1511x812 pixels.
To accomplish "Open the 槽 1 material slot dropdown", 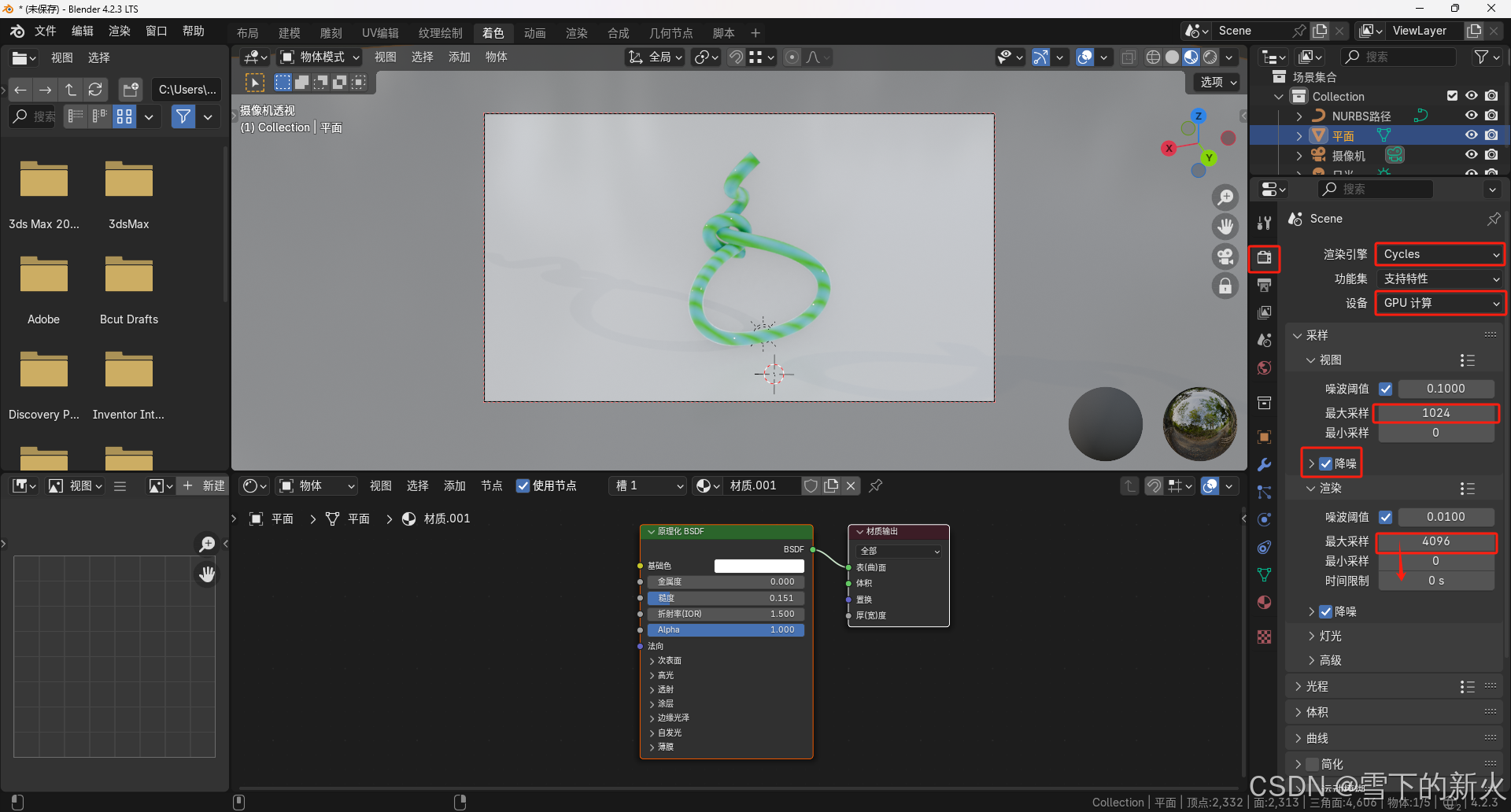I will (x=648, y=485).
